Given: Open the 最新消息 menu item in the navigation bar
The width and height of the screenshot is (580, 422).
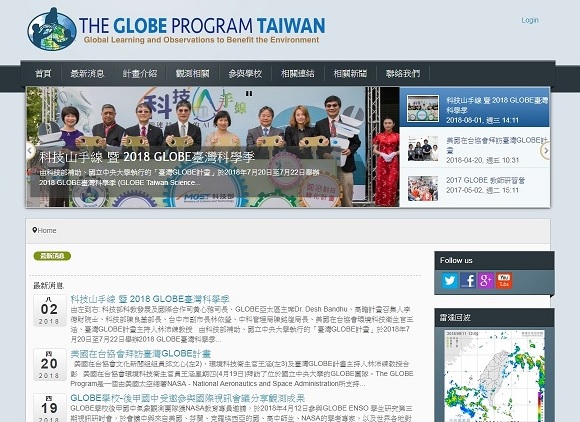Looking at the screenshot, I should click(87, 73).
